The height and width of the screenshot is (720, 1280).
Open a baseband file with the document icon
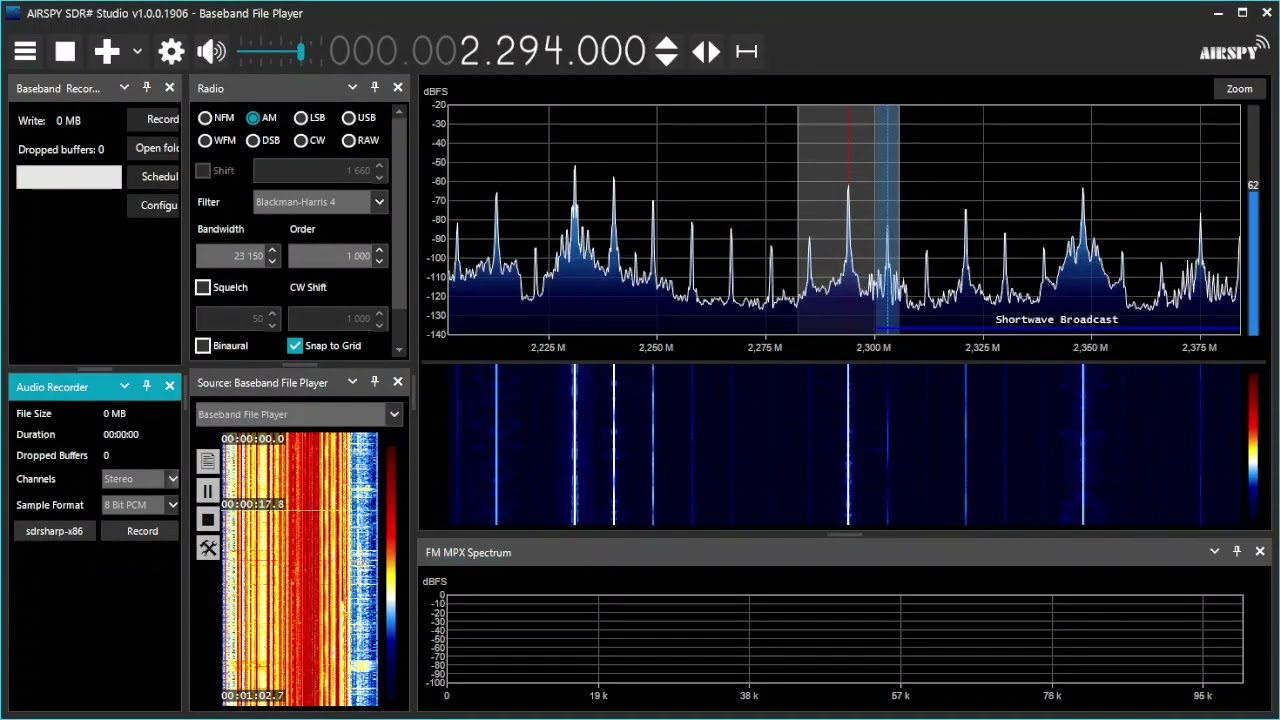click(208, 461)
